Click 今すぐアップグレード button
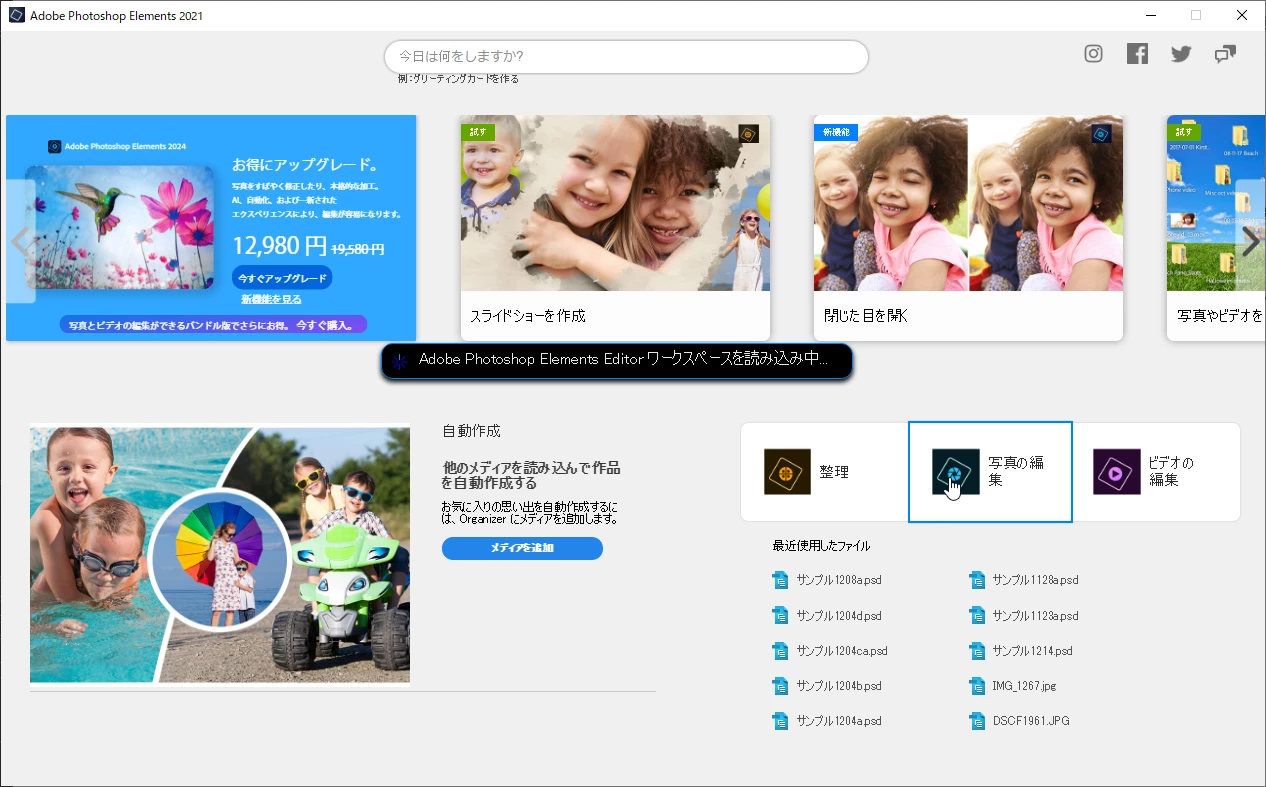This screenshot has height=787, width=1266. pos(282,277)
